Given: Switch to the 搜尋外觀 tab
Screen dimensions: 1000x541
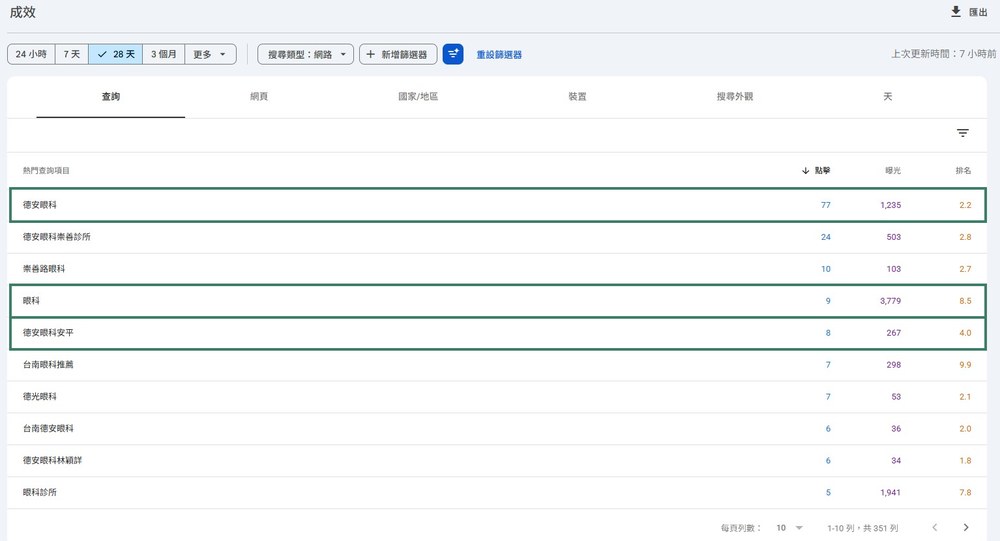Looking at the screenshot, I should [x=735, y=96].
